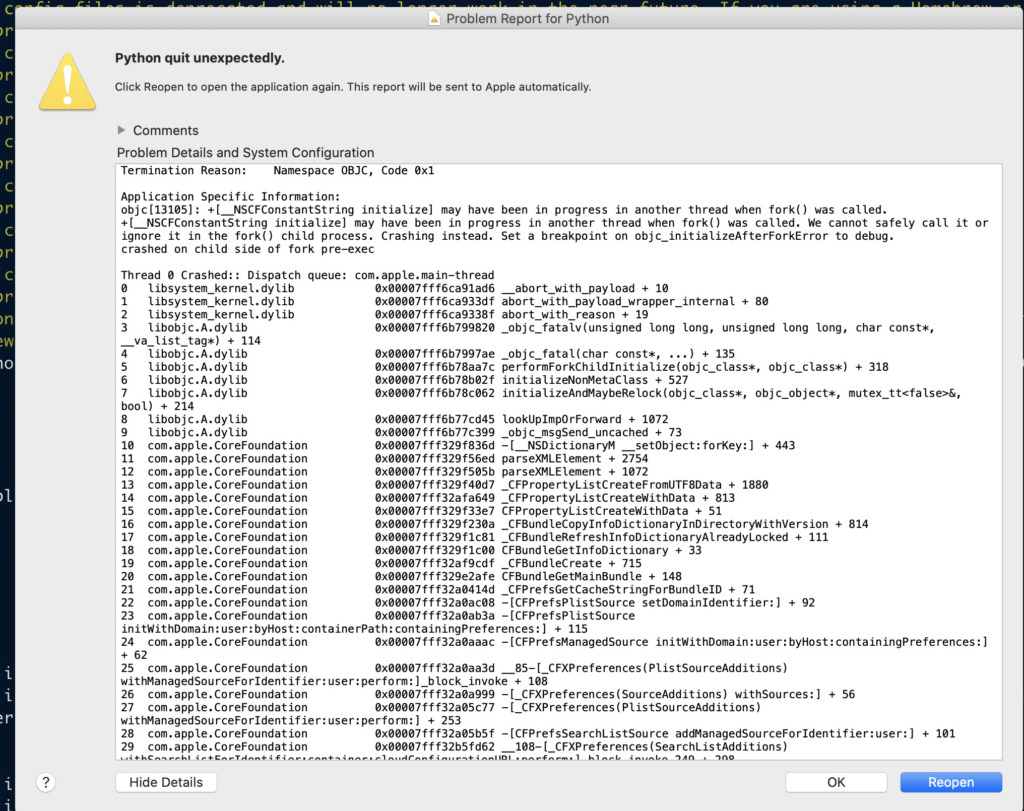1024x811 pixels.
Task: Click the Python quit unexpectedly heading
Action: coord(196,59)
